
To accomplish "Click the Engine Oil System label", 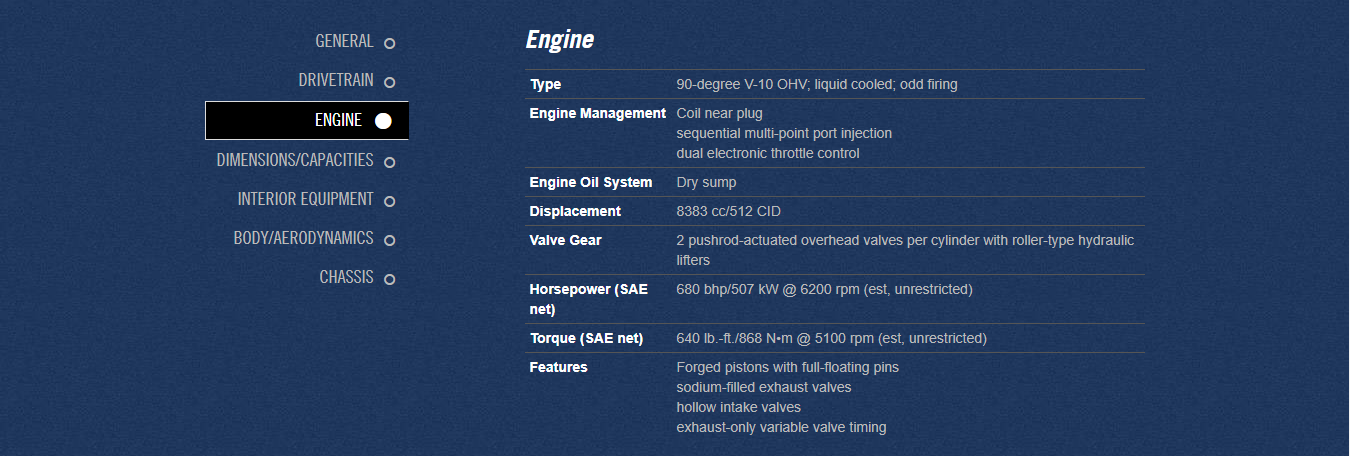I will click(590, 183).
